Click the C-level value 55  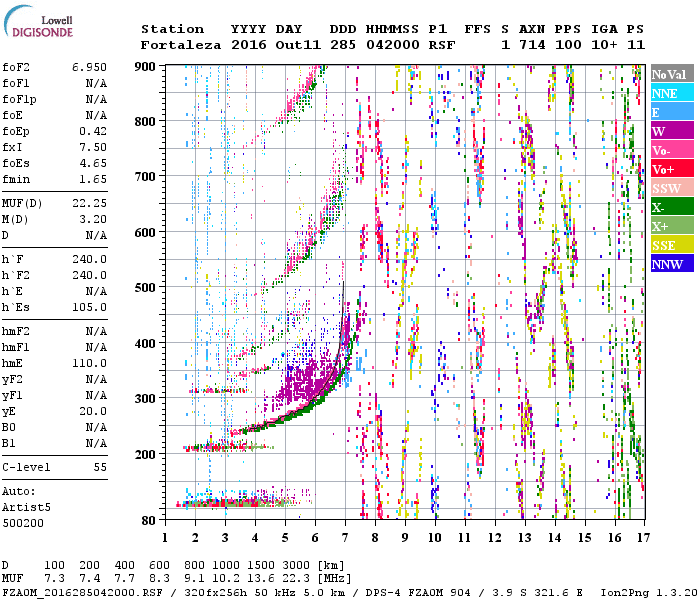[x=100, y=467]
